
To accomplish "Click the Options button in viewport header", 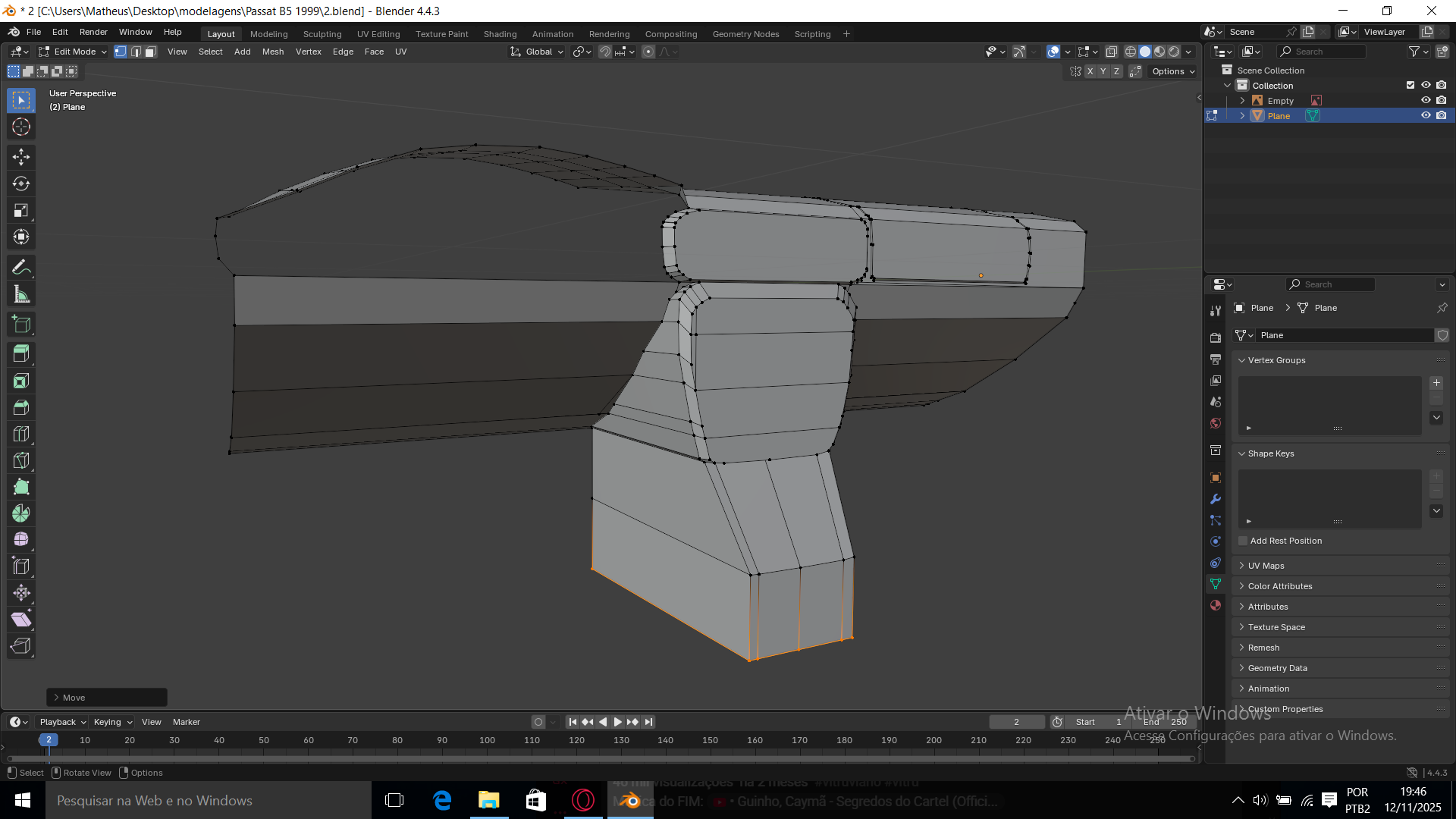I will (1172, 71).
